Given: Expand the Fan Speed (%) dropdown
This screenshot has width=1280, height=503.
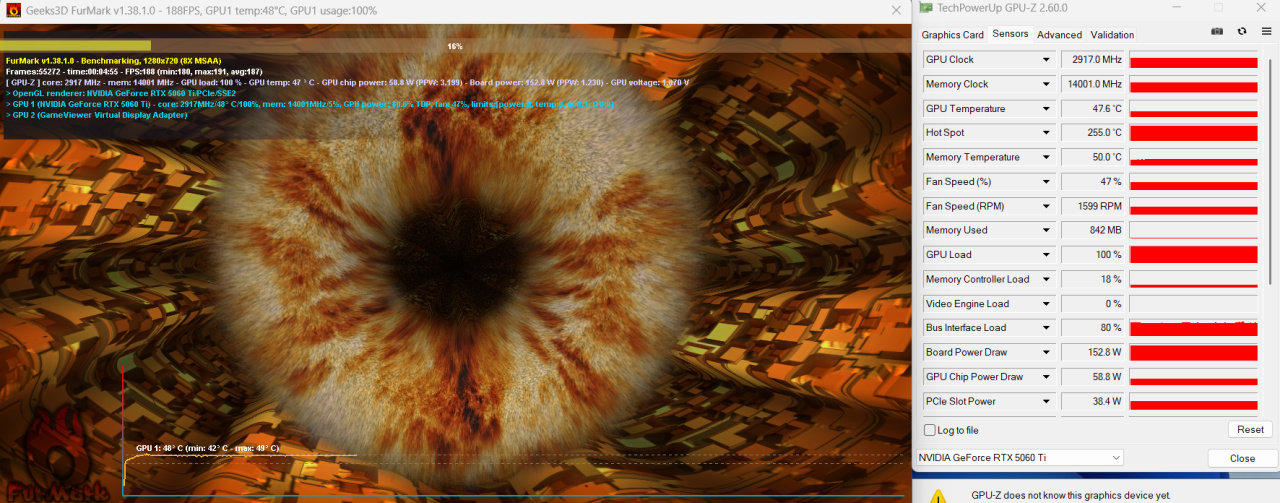Looking at the screenshot, I should pos(1047,182).
